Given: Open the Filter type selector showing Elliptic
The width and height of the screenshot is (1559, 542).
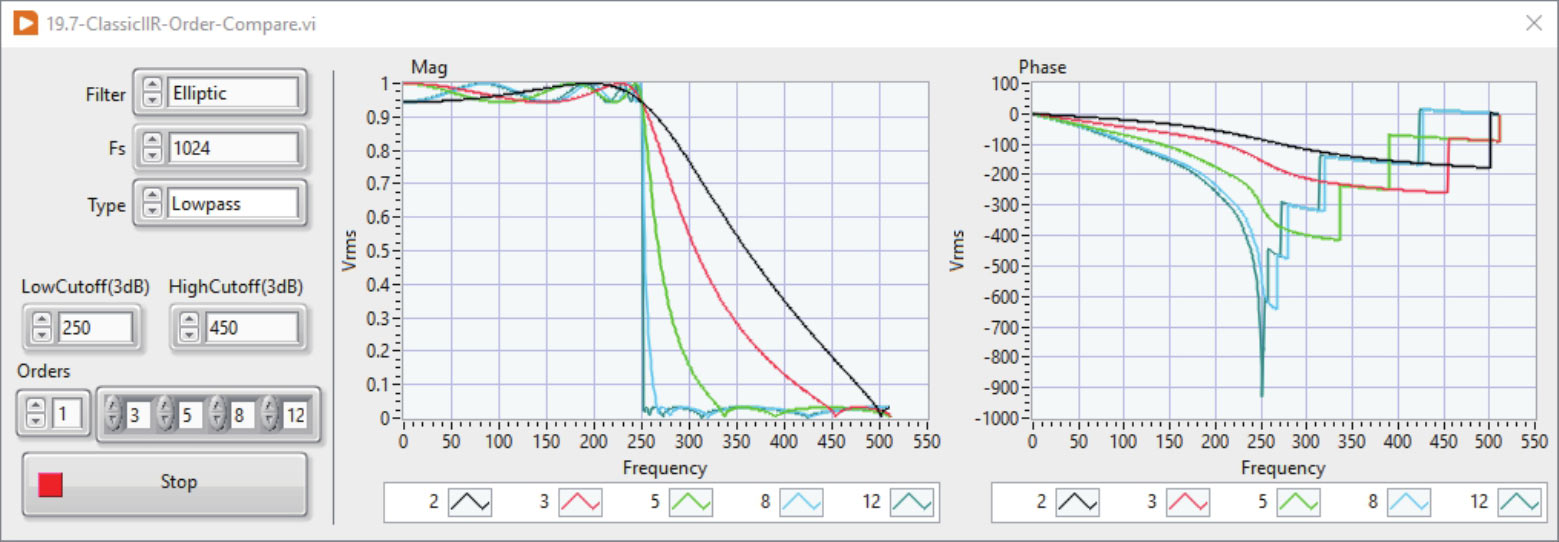Looking at the screenshot, I should 232,94.
